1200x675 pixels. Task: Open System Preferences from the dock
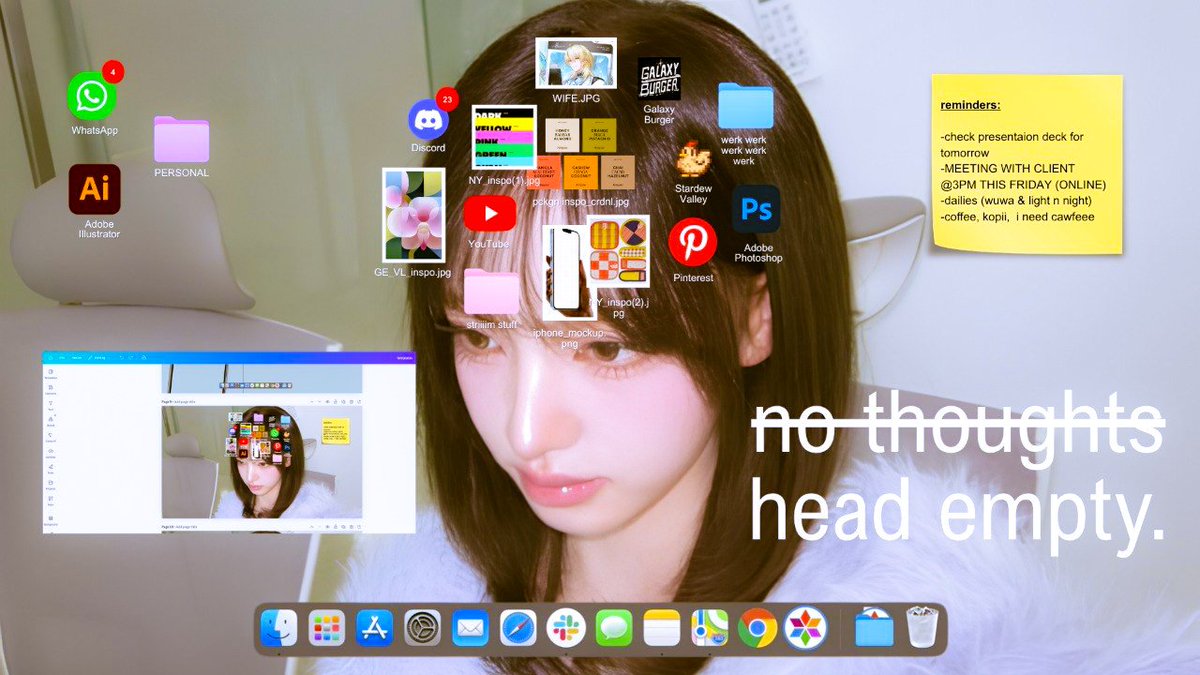pos(423,628)
